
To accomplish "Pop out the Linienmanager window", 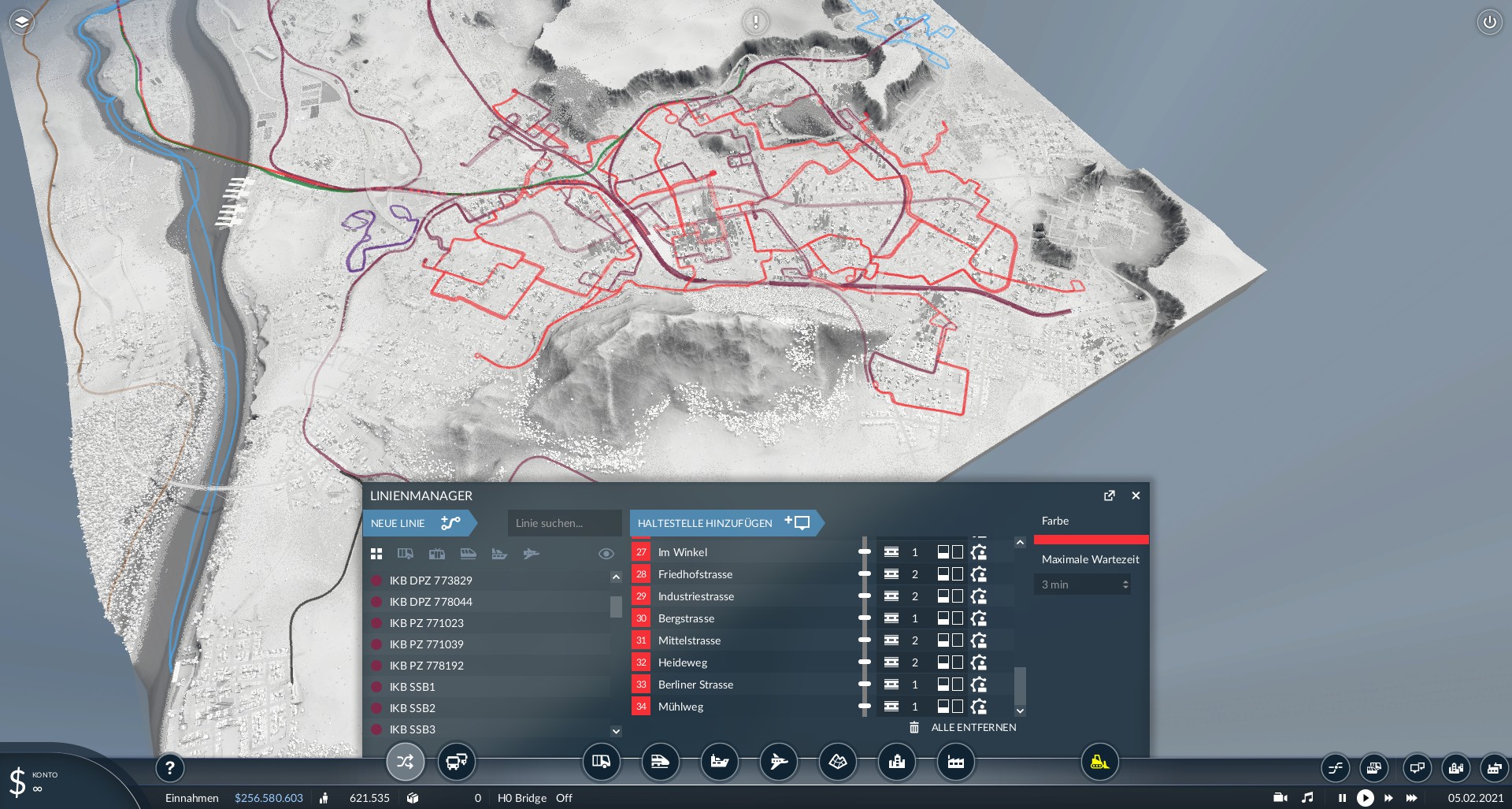I will coord(1110,495).
